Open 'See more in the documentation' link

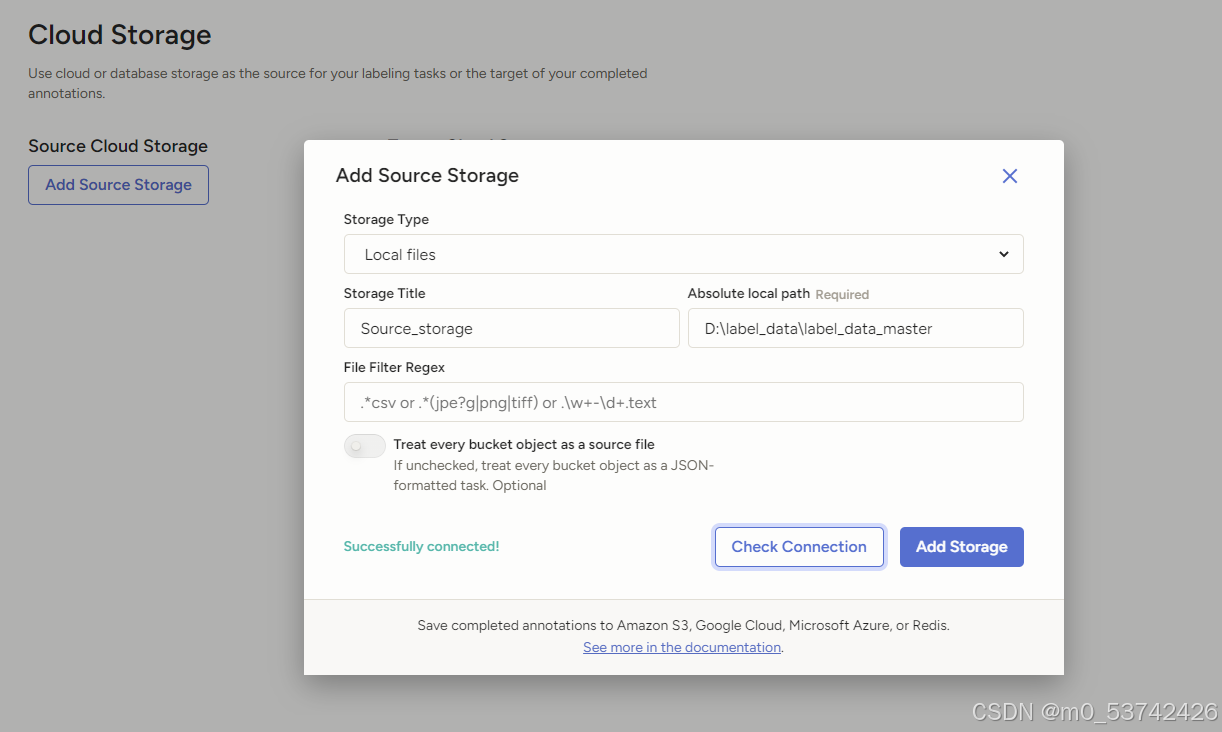click(x=681, y=647)
